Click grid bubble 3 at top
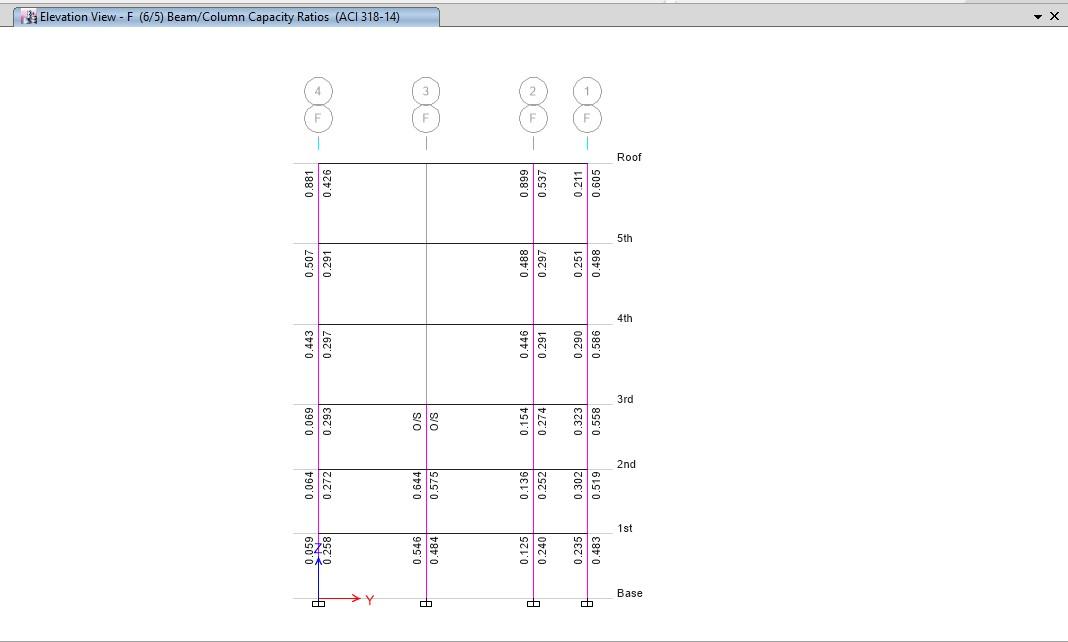 pos(426,91)
